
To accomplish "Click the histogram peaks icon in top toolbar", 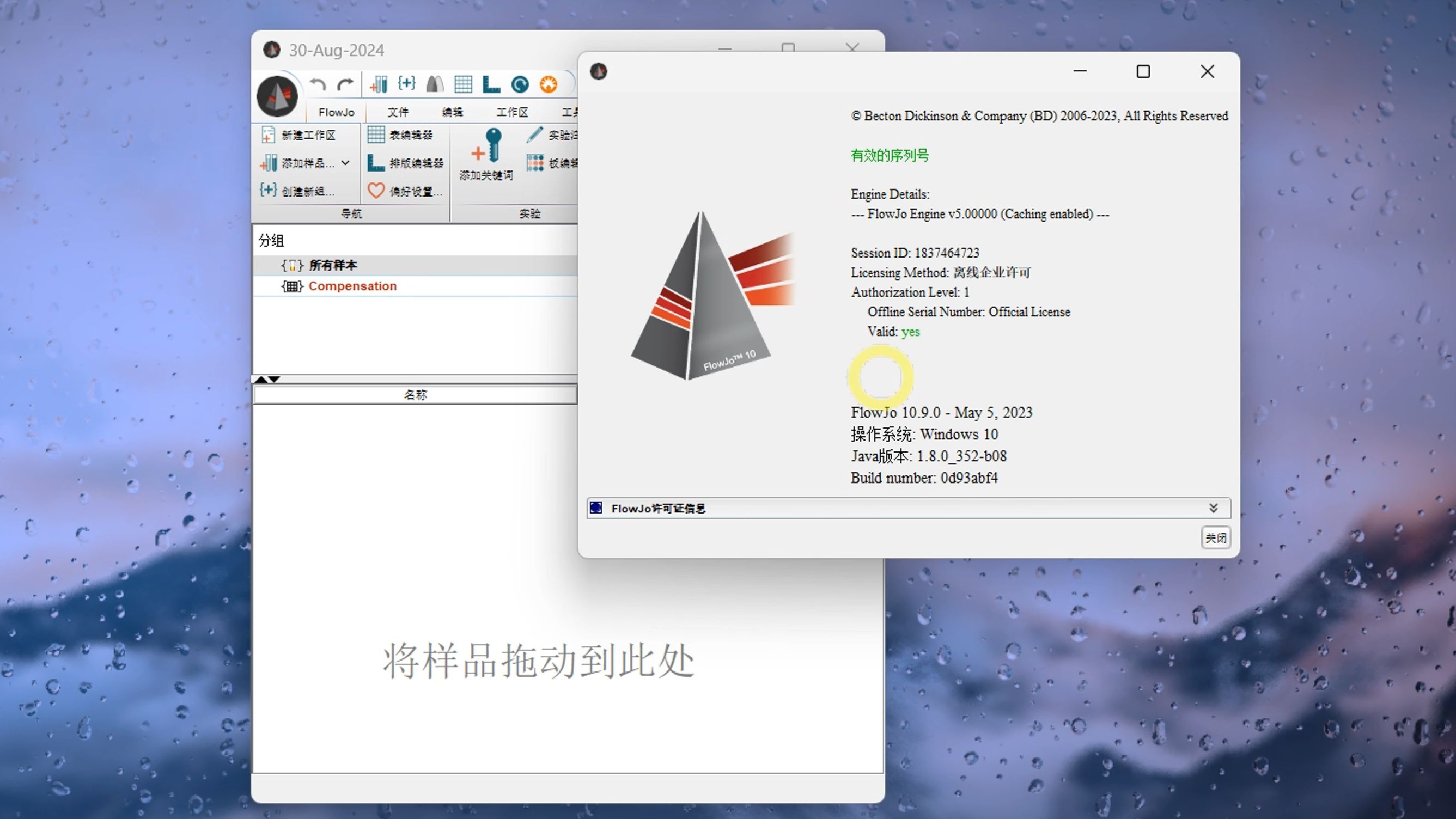I will click(x=435, y=85).
